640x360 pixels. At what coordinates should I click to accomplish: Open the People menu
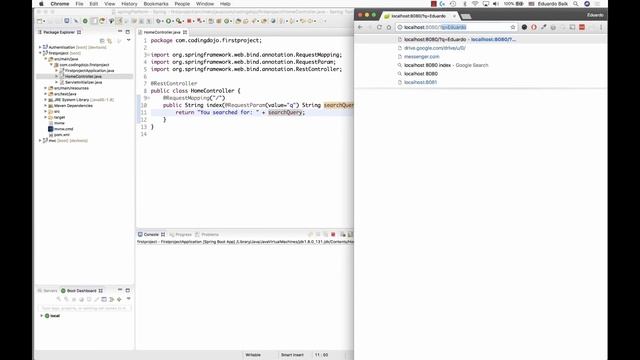click(x=182, y=4)
